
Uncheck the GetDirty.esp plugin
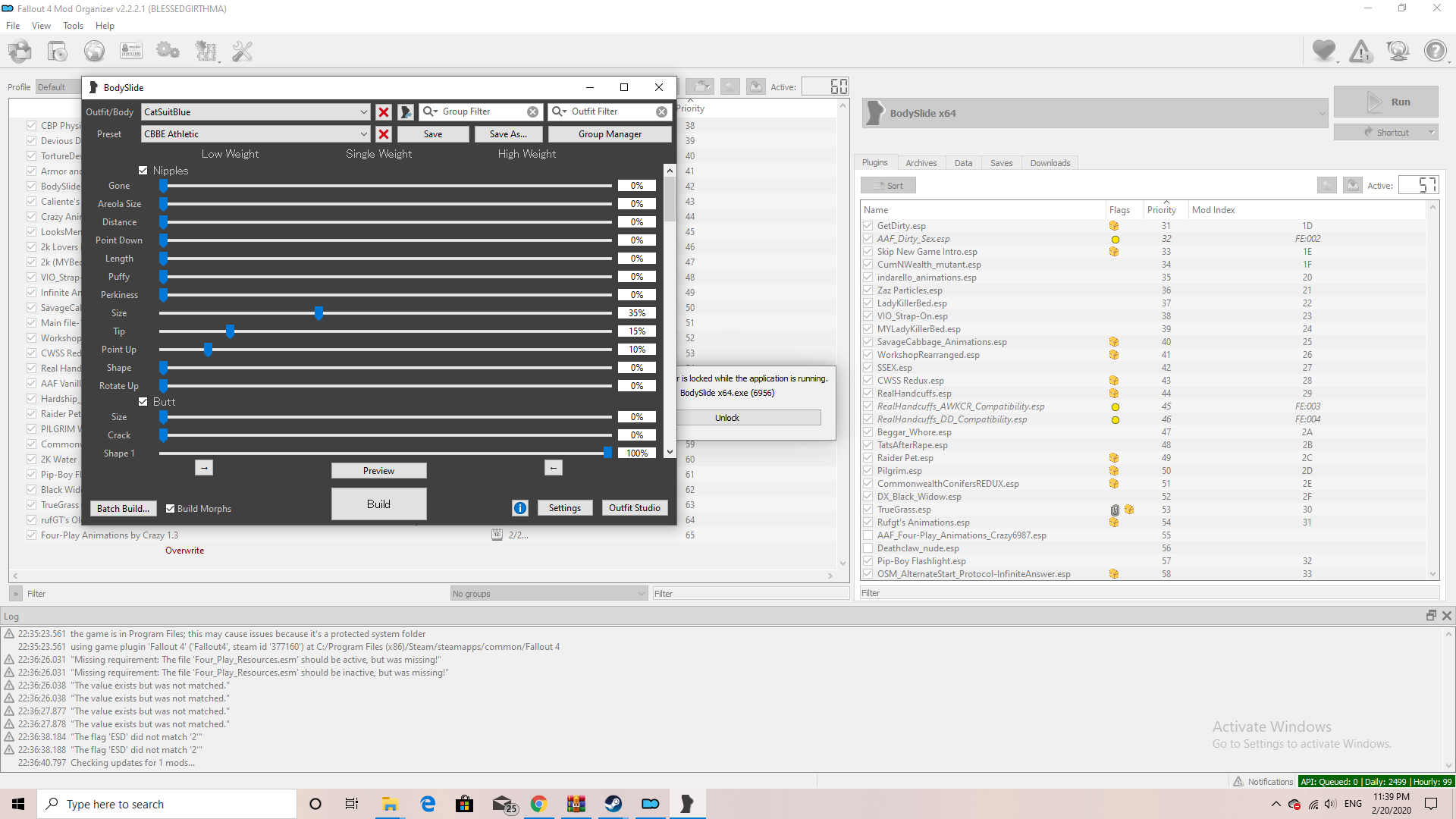[868, 226]
